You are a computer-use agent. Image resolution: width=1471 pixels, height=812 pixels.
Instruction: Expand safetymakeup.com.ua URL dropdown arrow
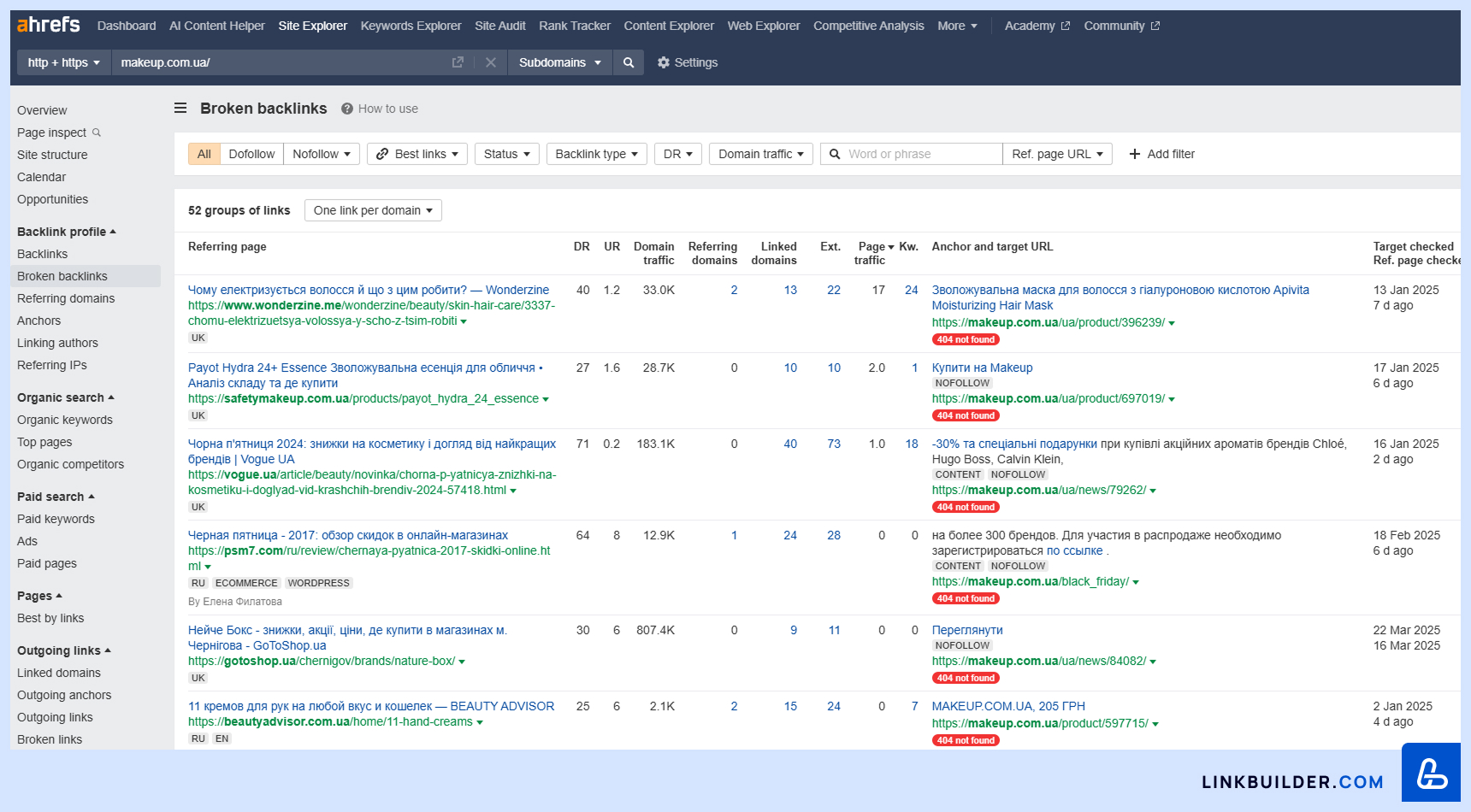[546, 399]
